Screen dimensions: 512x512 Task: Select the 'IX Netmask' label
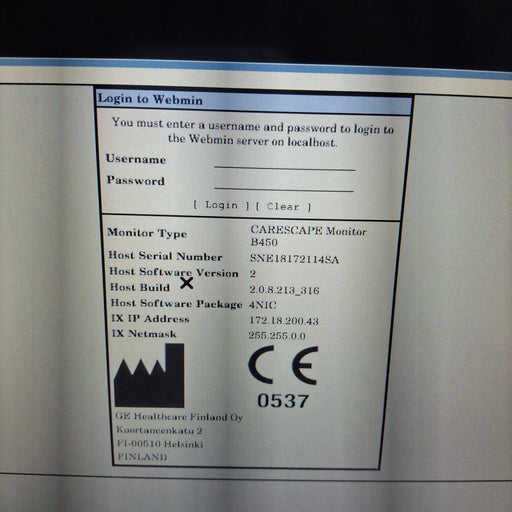click(144, 333)
